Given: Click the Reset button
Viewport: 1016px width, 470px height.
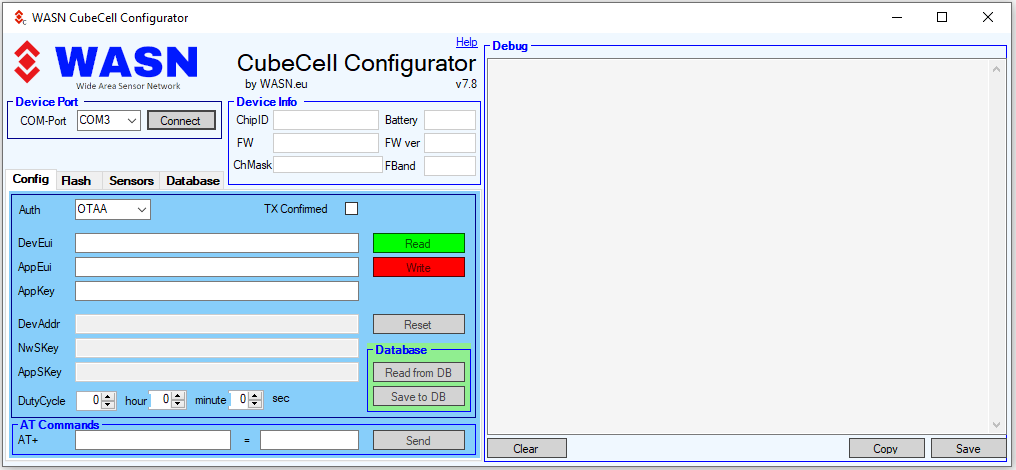Looking at the screenshot, I should click(x=419, y=324).
